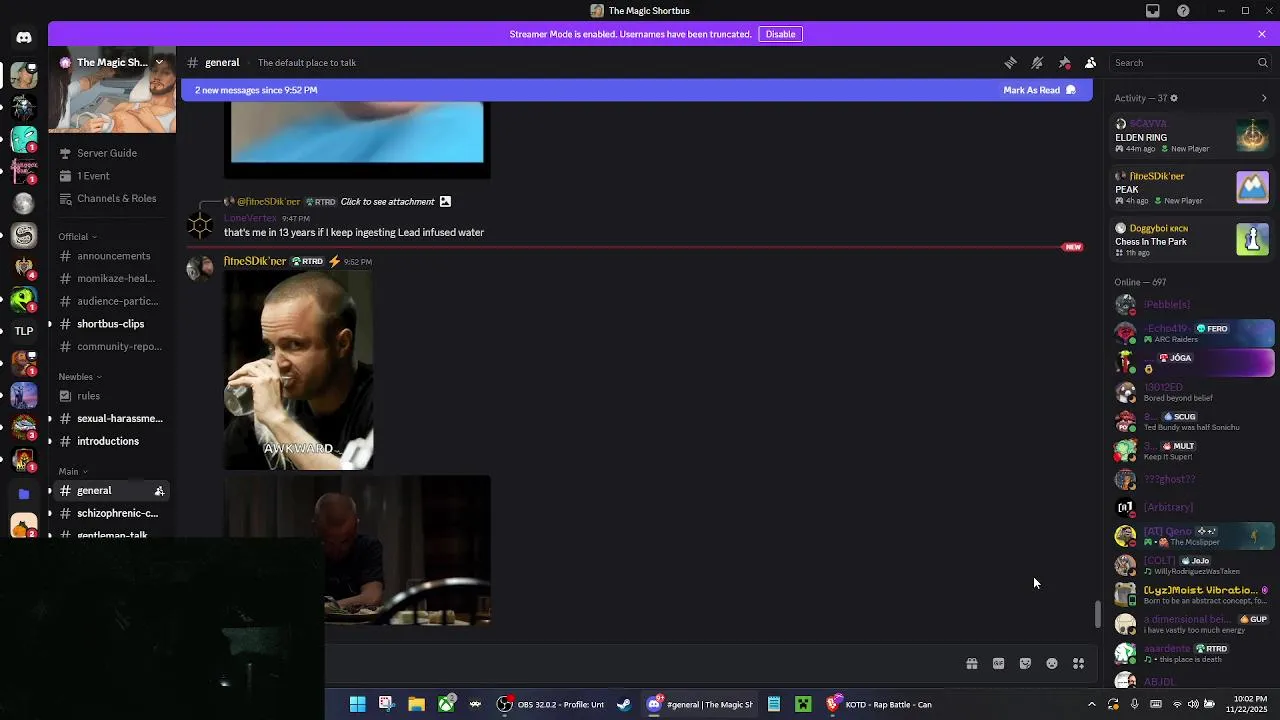Open system tray volume icon
Screen dimensions: 1280x720
click(1193, 705)
